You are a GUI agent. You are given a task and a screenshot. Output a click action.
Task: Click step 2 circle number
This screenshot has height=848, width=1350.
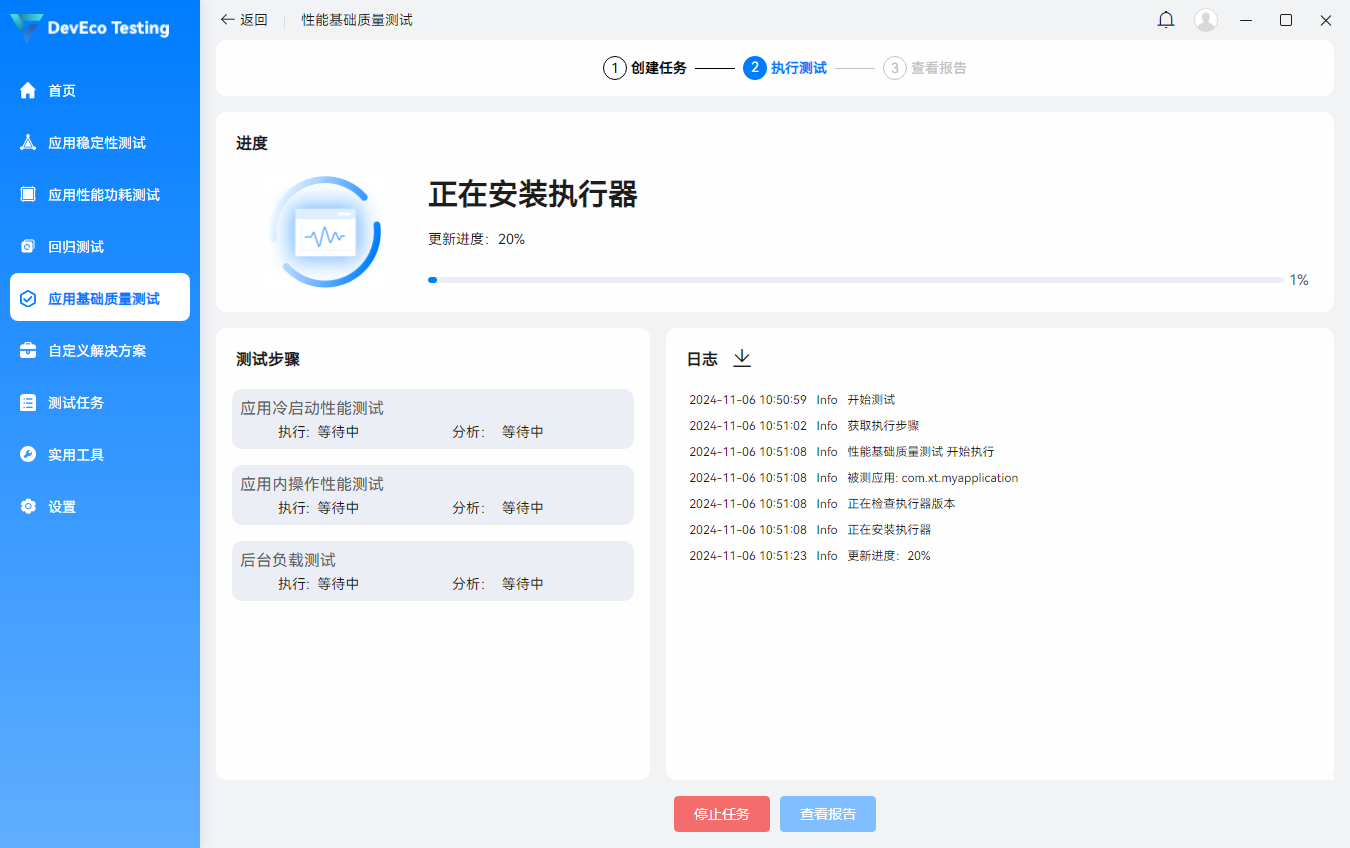pyautogui.click(x=754, y=68)
